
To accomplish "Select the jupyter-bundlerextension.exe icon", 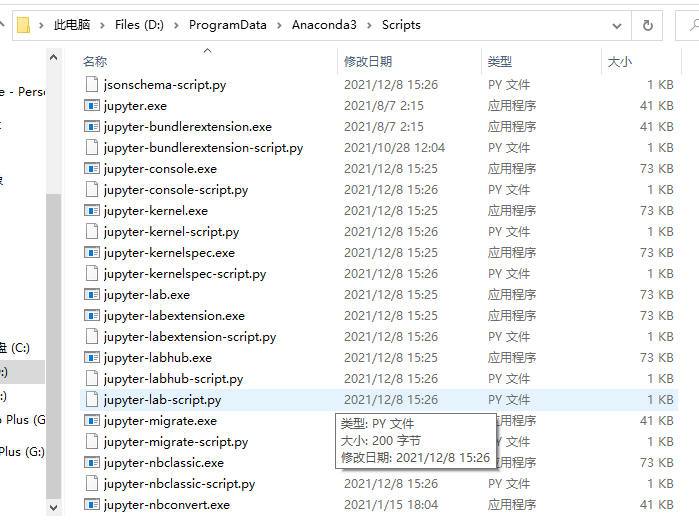I will (x=92, y=127).
